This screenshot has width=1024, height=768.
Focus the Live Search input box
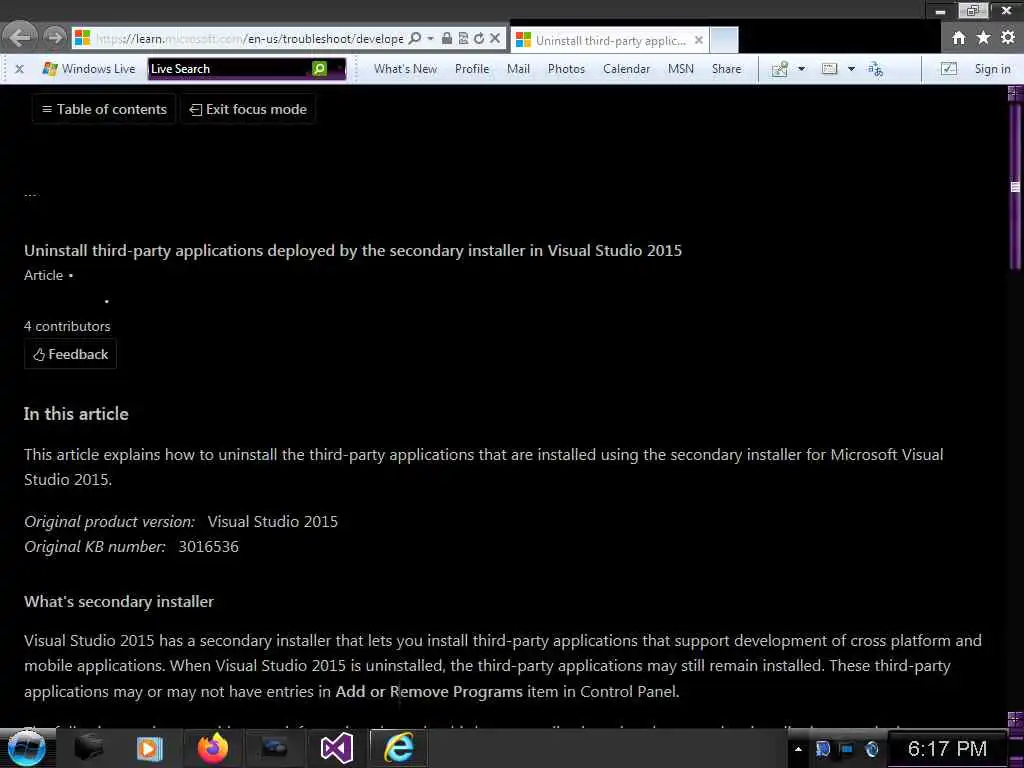point(229,69)
